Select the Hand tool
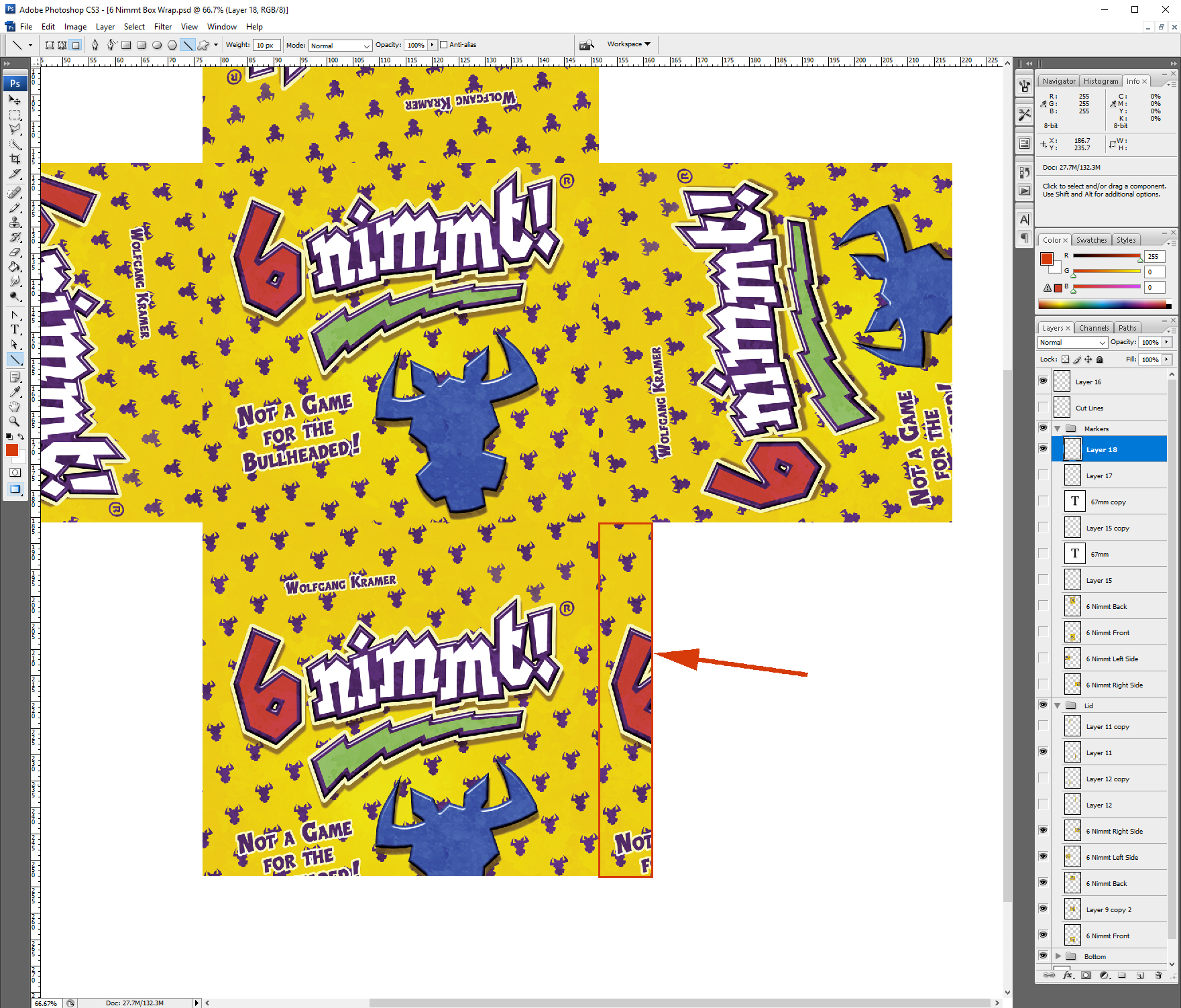This screenshot has width=1181, height=1008. pos(15,406)
